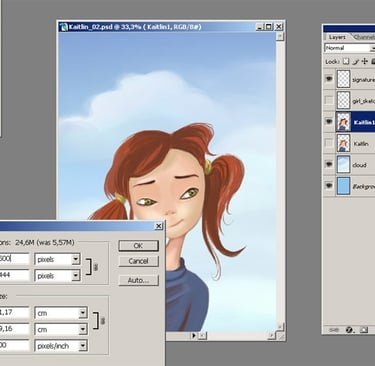Click the add layer style icon

(x=349, y=330)
